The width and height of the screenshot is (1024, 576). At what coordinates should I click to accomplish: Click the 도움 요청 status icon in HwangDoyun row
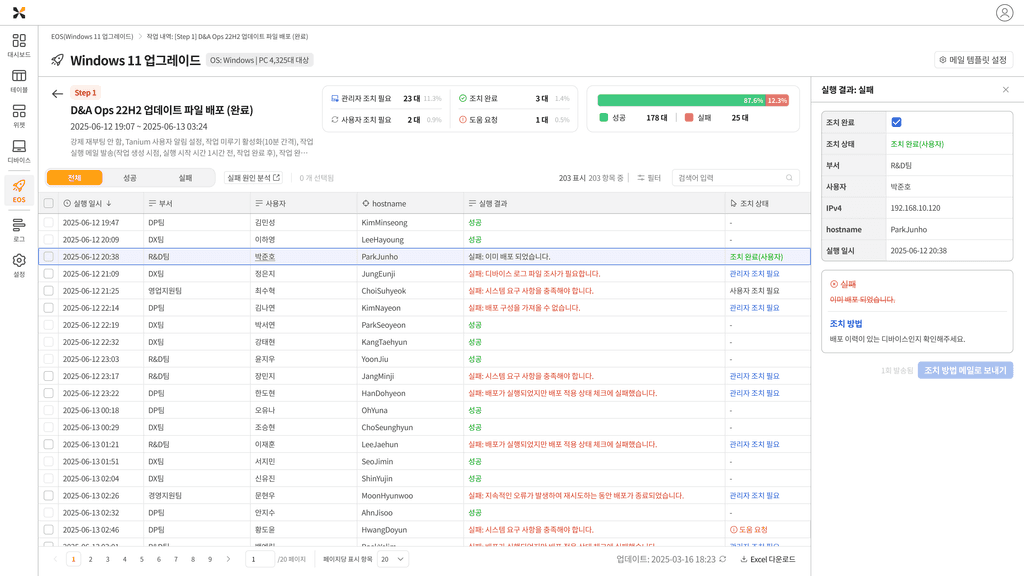coord(733,530)
